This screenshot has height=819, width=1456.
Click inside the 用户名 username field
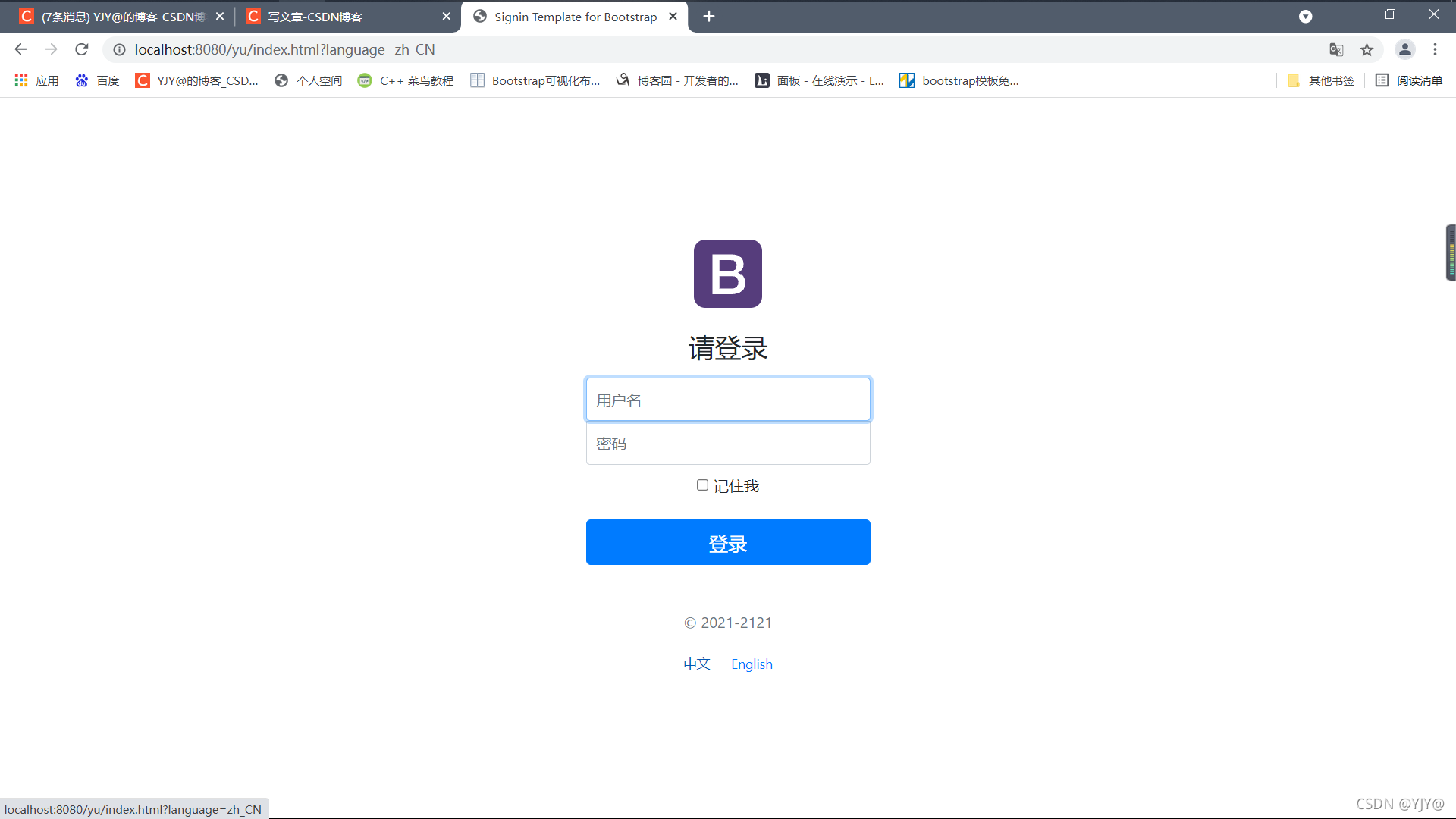tap(727, 399)
